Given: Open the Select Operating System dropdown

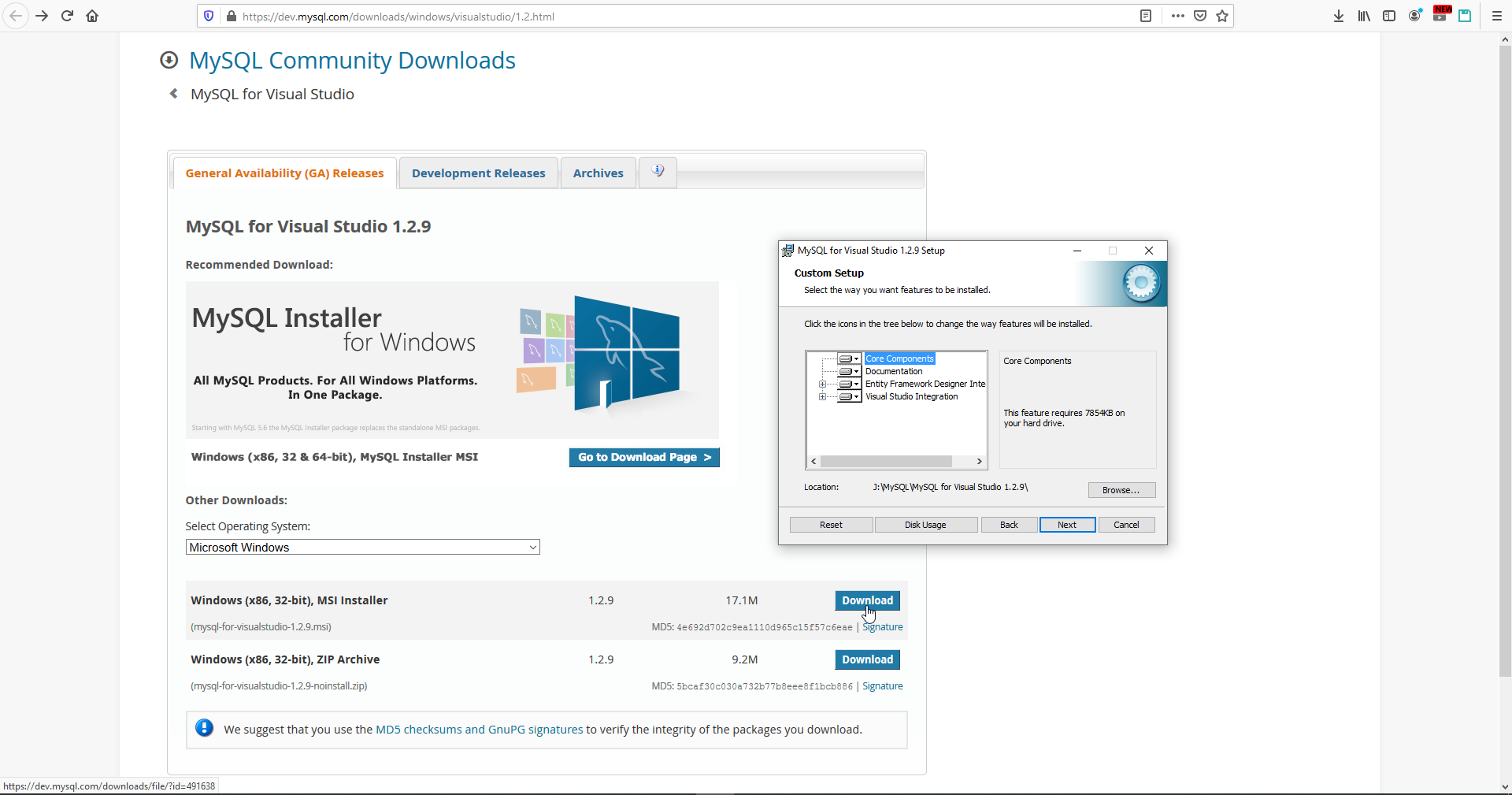Looking at the screenshot, I should pos(362,548).
